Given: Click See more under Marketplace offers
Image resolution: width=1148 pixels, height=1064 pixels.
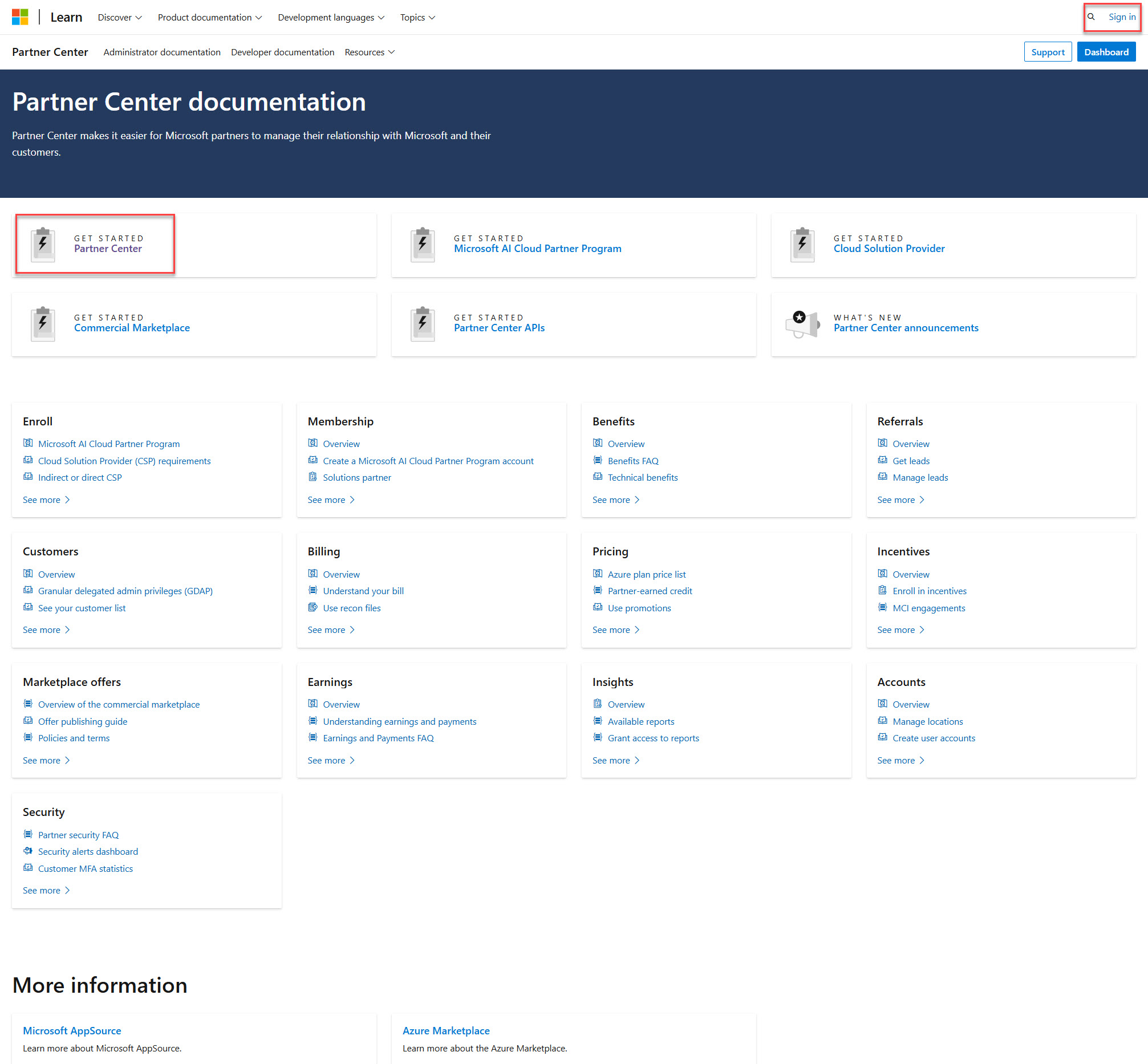Looking at the screenshot, I should click(46, 761).
